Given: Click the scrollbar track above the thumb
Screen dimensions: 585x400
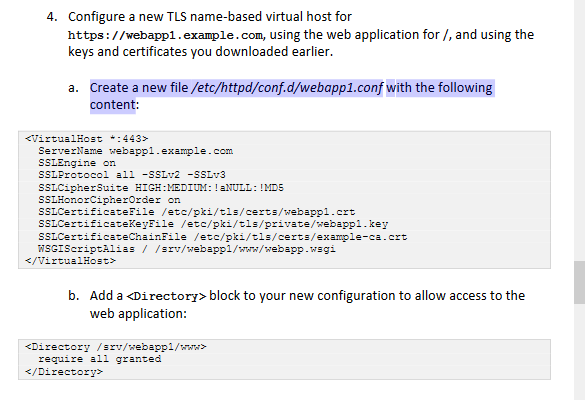Looking at the screenshot, I should [x=579, y=131].
